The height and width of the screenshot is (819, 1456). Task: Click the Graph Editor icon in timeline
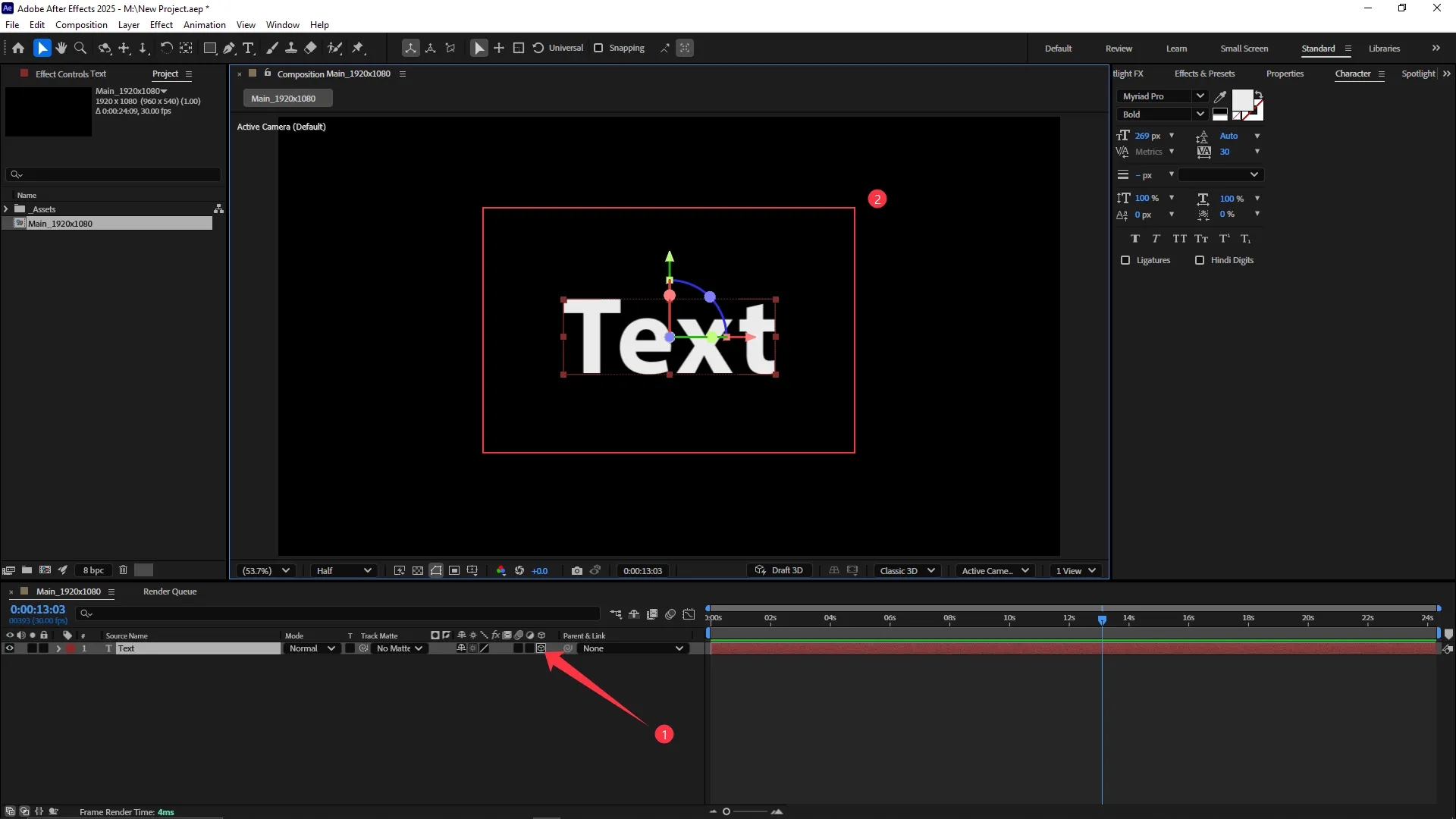click(x=689, y=614)
